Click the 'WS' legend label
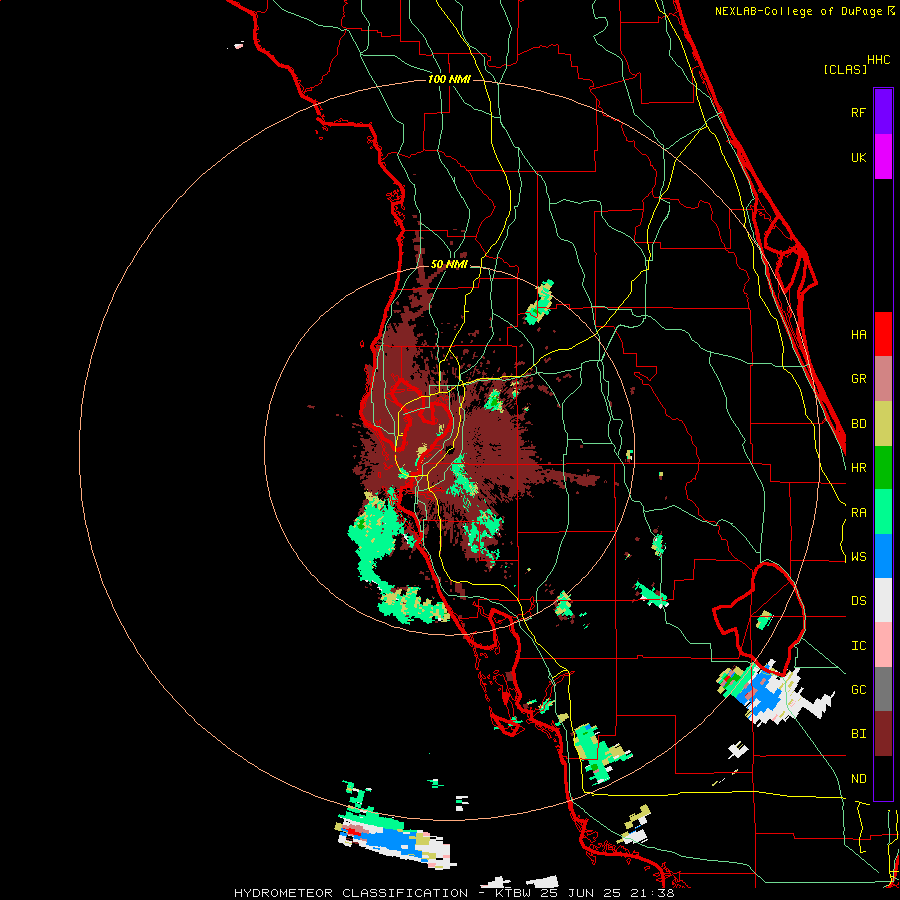This screenshot has height=900, width=900. pyautogui.click(x=858, y=557)
